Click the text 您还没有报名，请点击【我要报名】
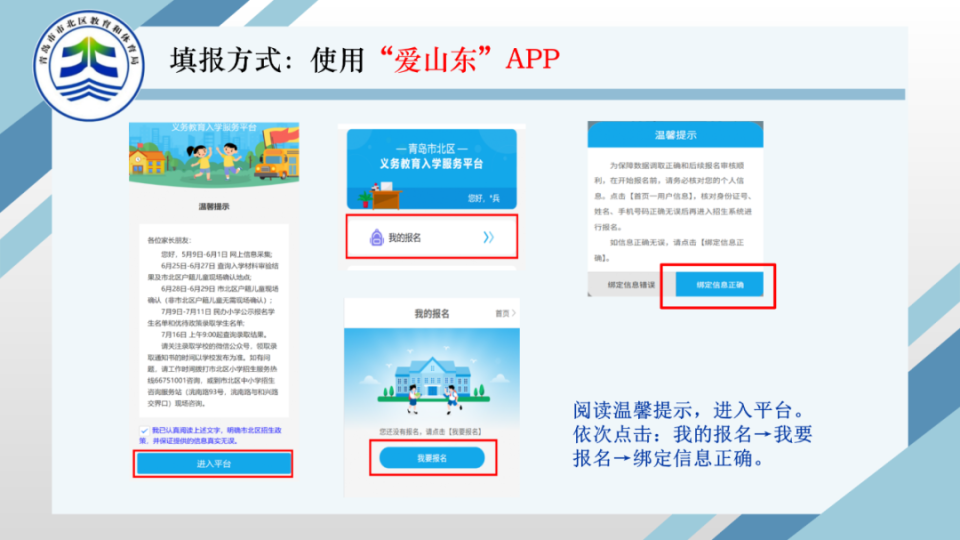This screenshot has width=960, height=540. pyautogui.click(x=430, y=432)
